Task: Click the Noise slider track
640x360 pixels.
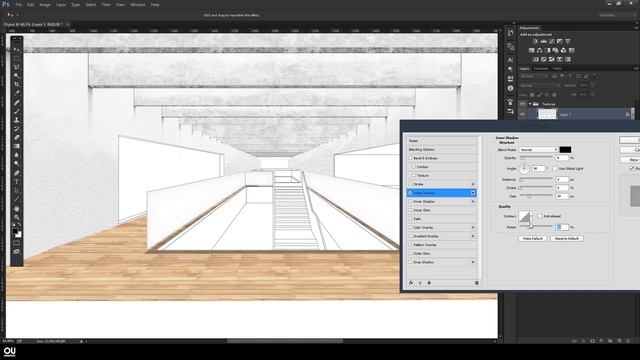Action: point(536,227)
